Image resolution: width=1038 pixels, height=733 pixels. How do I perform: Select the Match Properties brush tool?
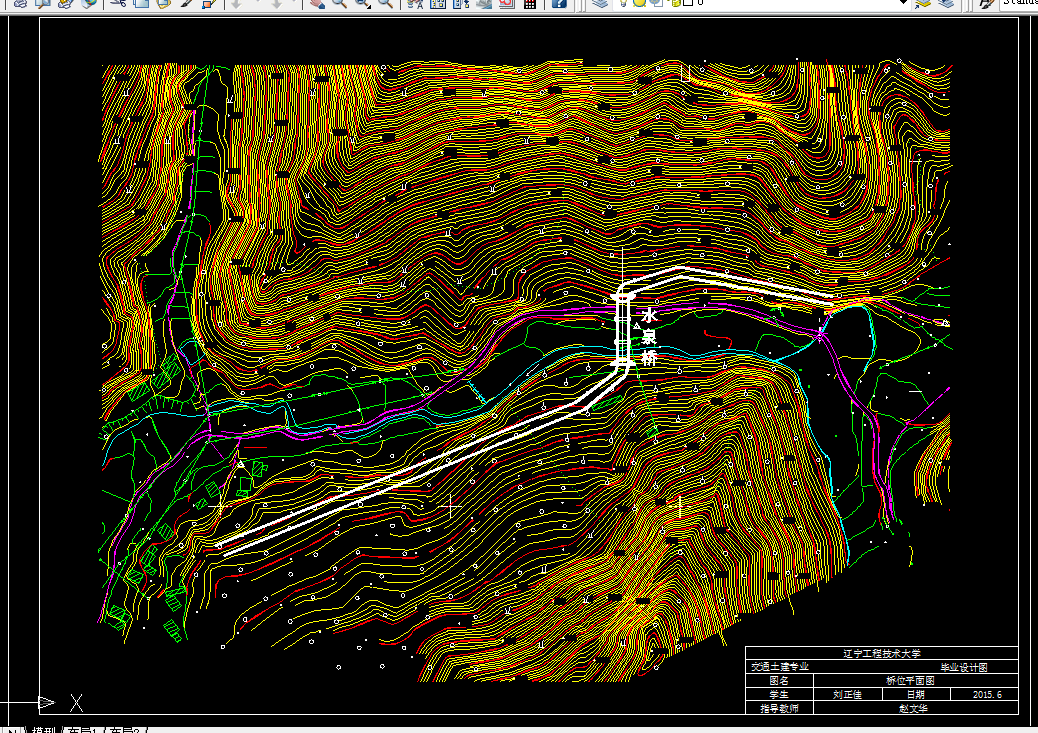[x=187, y=3]
